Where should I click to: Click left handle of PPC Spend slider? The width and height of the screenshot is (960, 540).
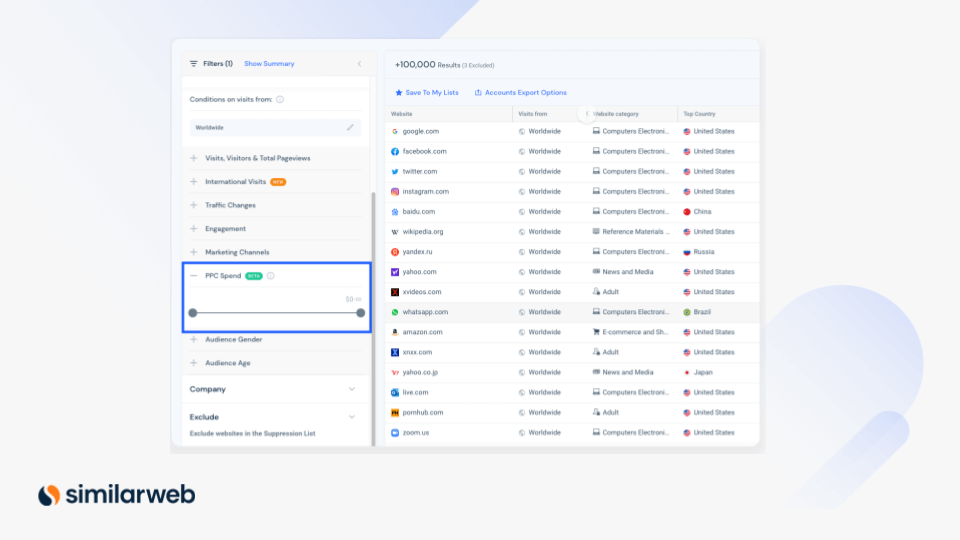[x=193, y=313]
